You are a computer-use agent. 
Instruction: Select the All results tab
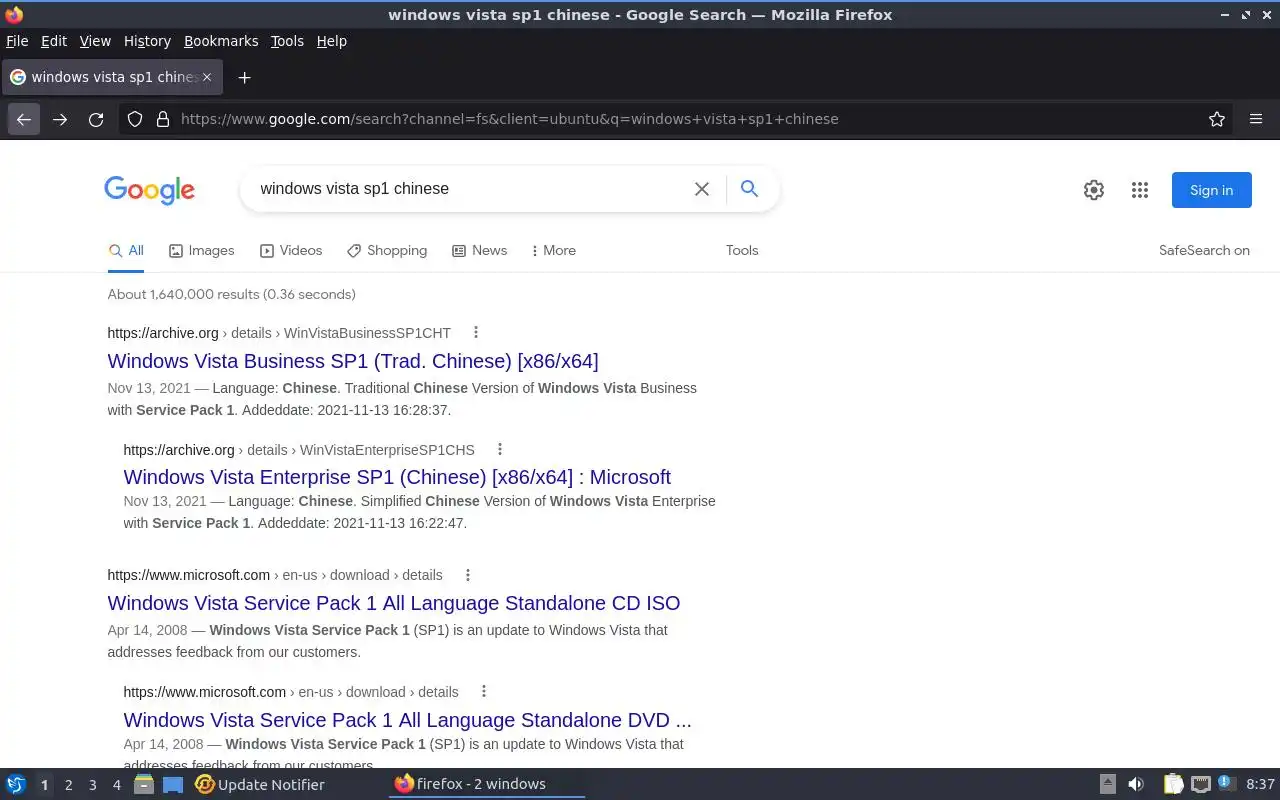126,251
